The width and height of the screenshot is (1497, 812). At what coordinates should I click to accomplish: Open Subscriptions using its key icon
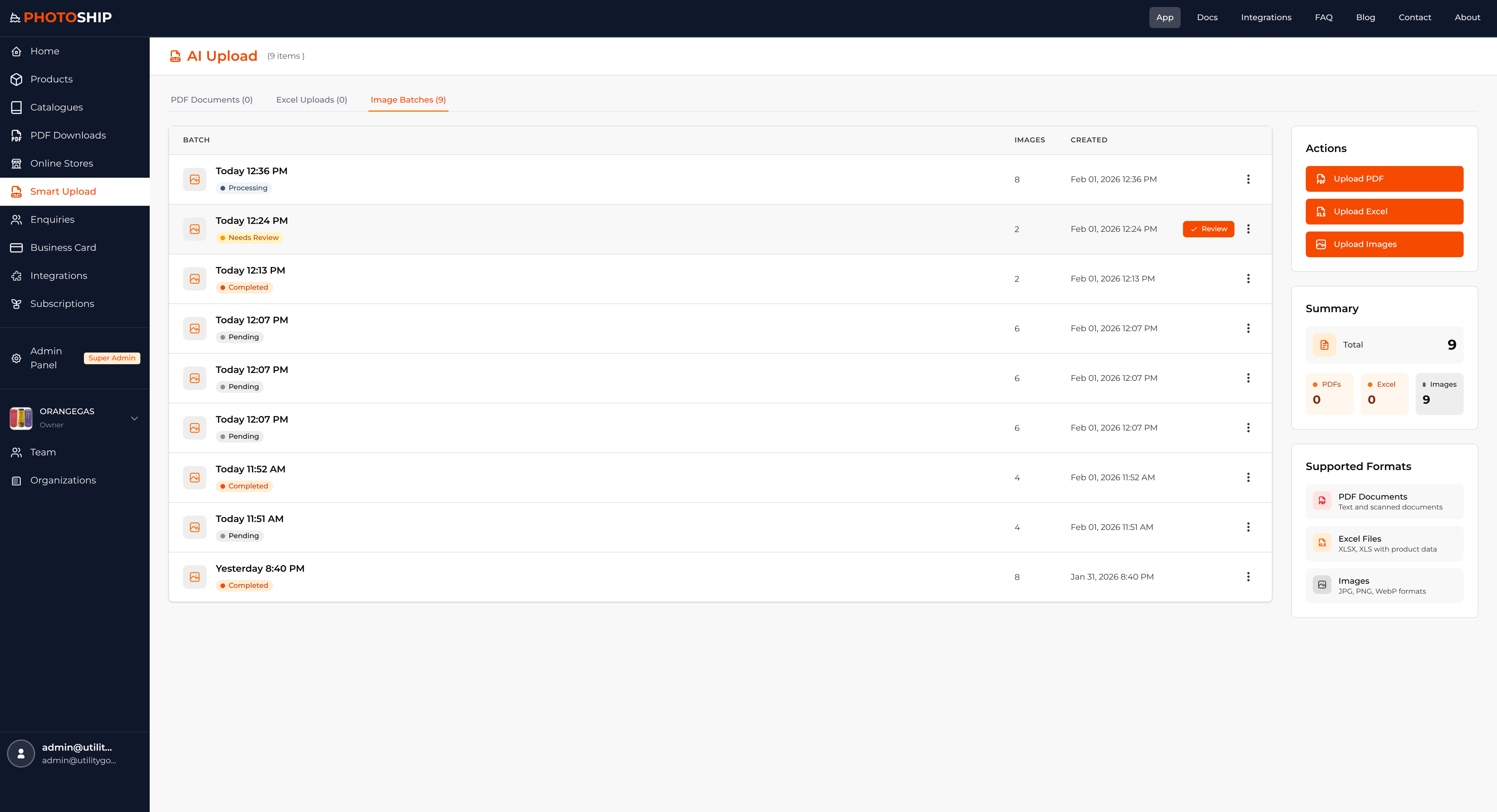tap(16, 303)
